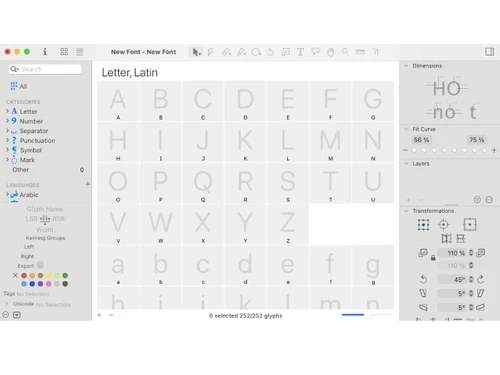This screenshot has width=500, height=375.
Task: Pick the Rotate tool in toolbar
Action: click(271, 52)
